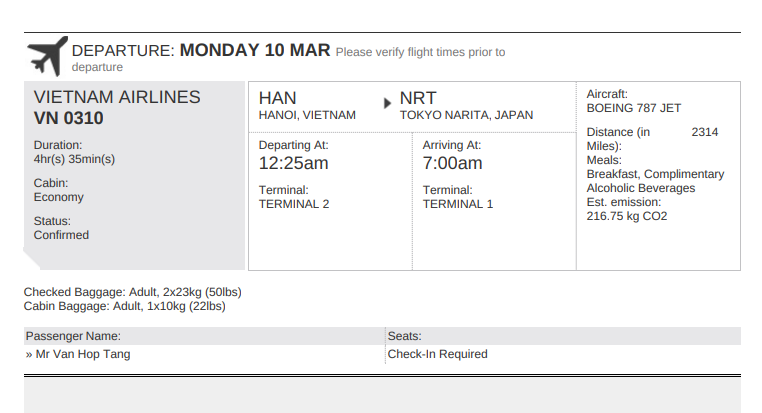Click the BOEING 787 JET aircraft text
Viewport: 762px width, 413px height.
point(633,108)
